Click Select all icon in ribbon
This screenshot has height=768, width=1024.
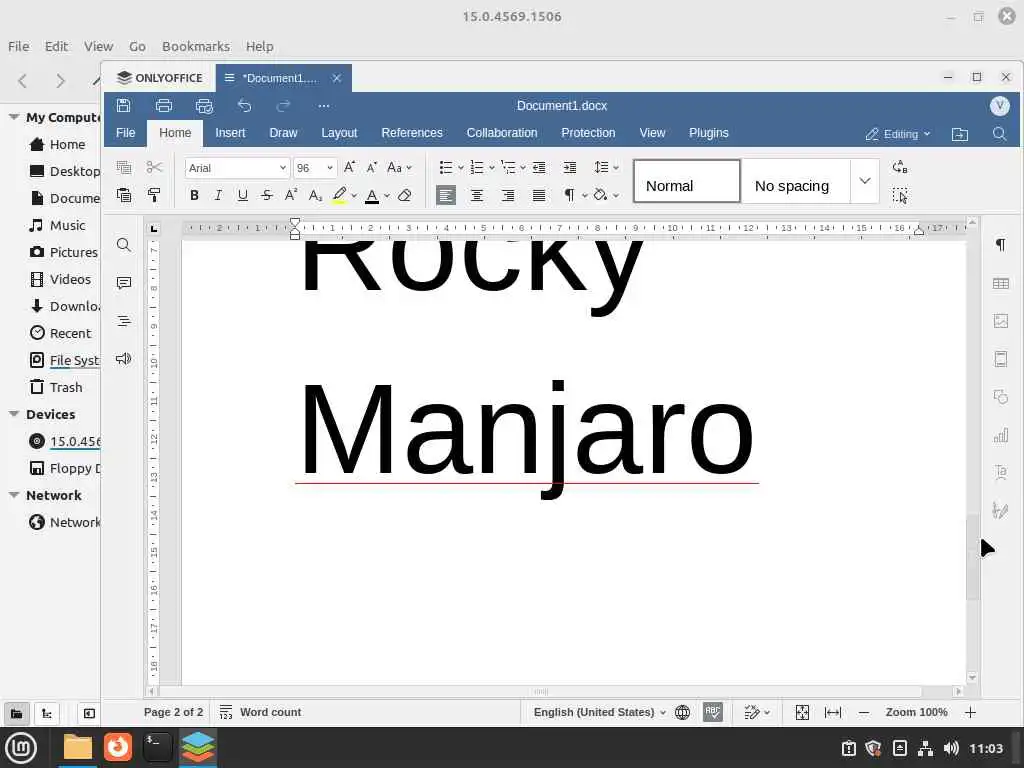900,195
